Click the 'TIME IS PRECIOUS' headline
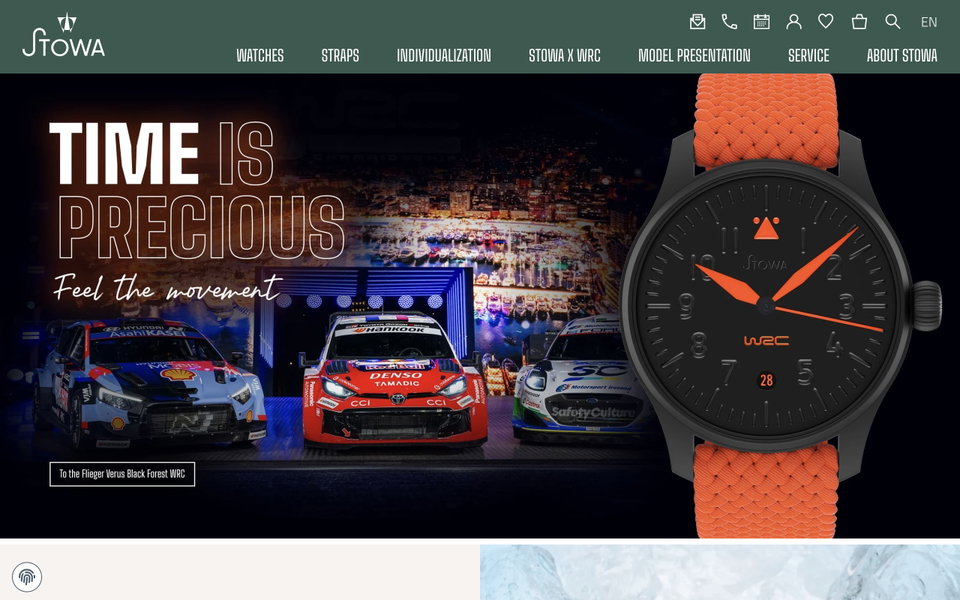 (196, 190)
